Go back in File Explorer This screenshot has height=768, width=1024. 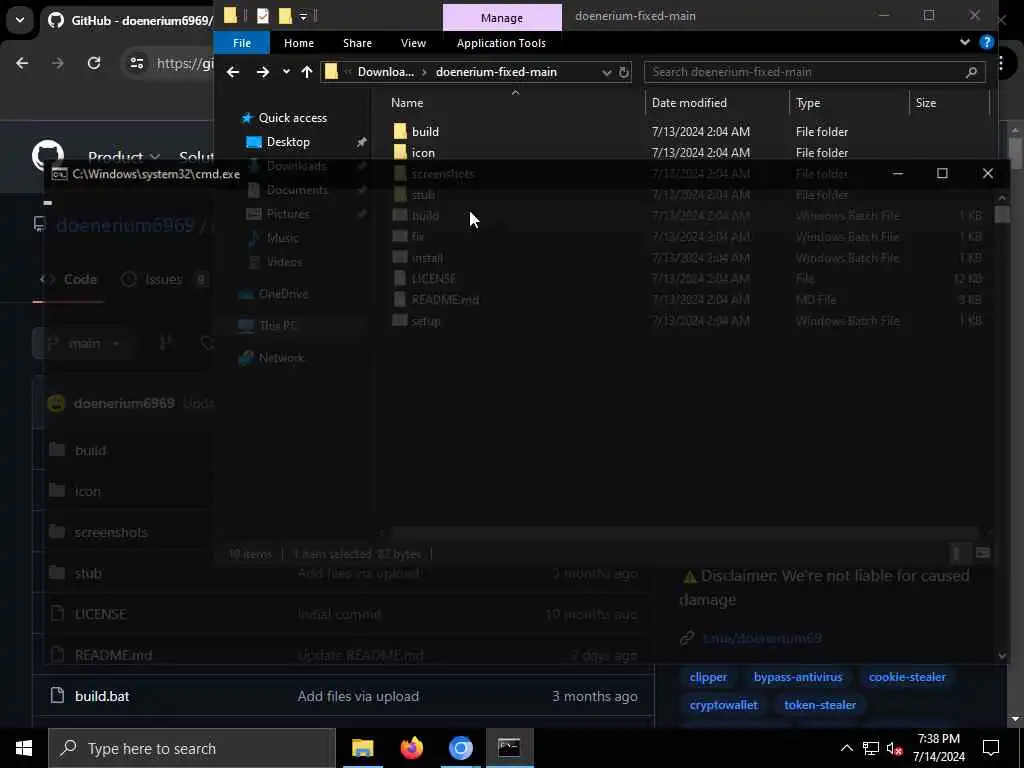(232, 72)
